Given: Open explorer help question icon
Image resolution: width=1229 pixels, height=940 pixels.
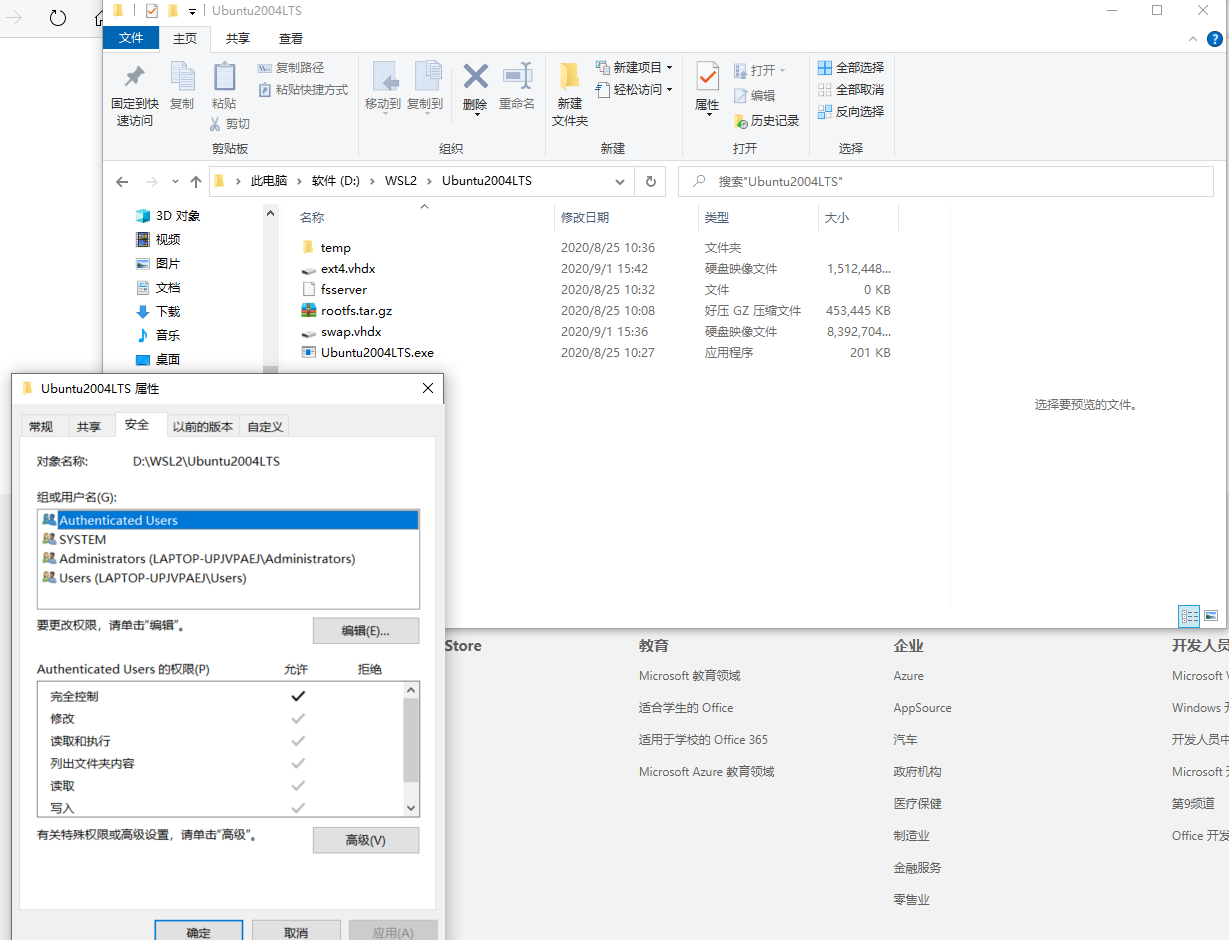Looking at the screenshot, I should [1214, 39].
